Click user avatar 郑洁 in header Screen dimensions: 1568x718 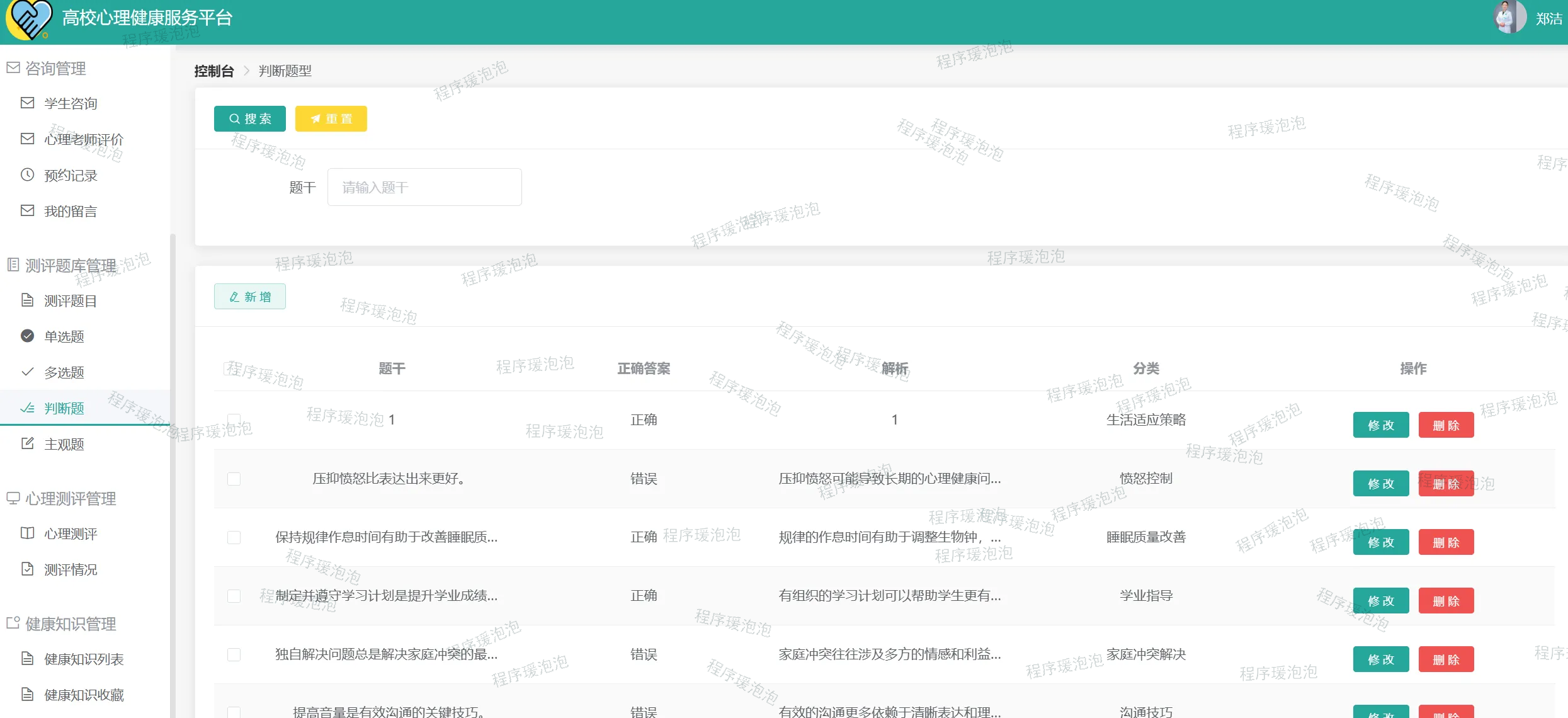point(1509,18)
